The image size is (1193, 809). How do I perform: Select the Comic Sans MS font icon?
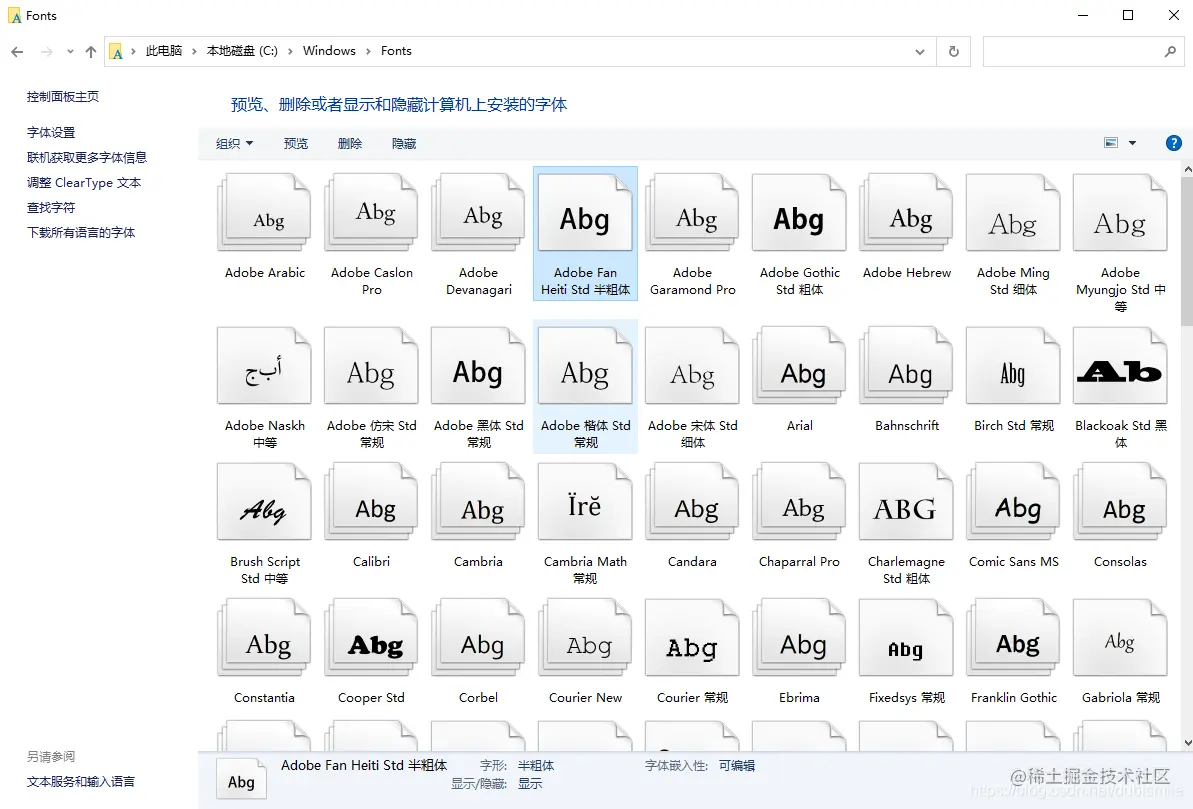coord(1013,502)
